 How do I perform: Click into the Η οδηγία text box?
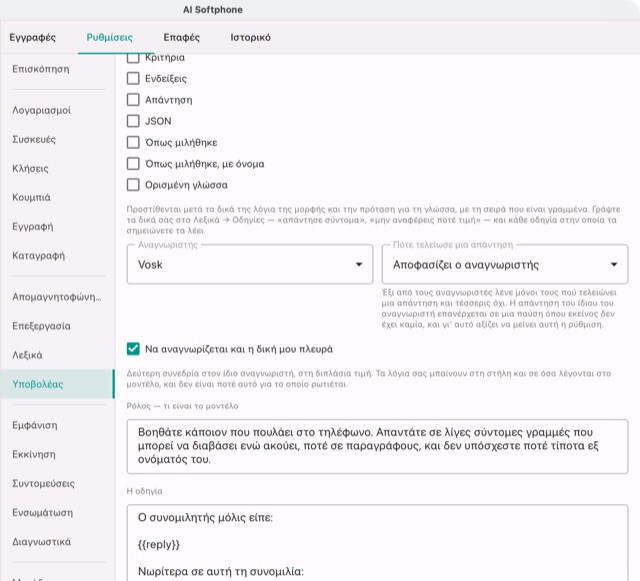click(377, 543)
